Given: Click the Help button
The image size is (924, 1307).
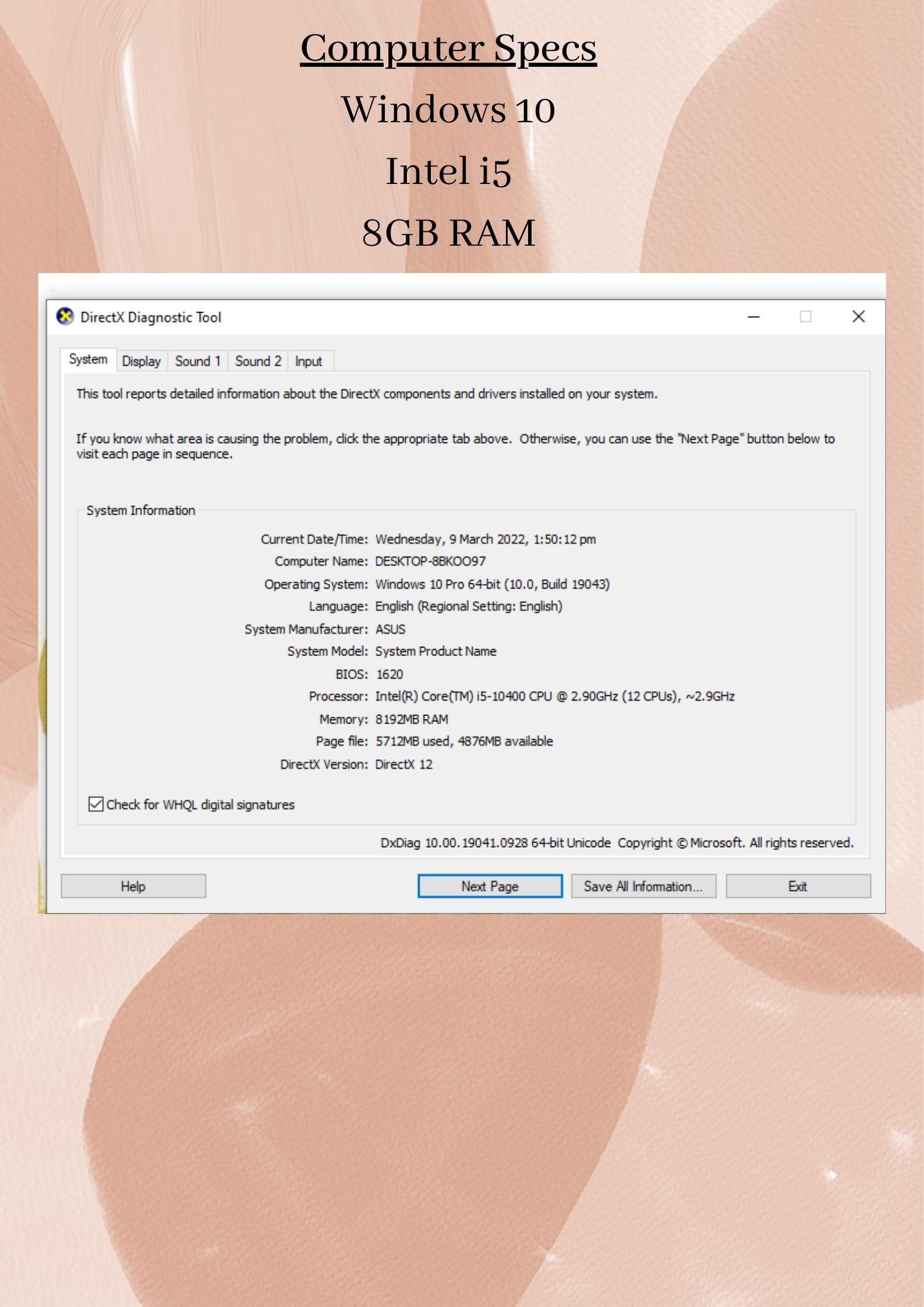Looking at the screenshot, I should click(x=133, y=886).
